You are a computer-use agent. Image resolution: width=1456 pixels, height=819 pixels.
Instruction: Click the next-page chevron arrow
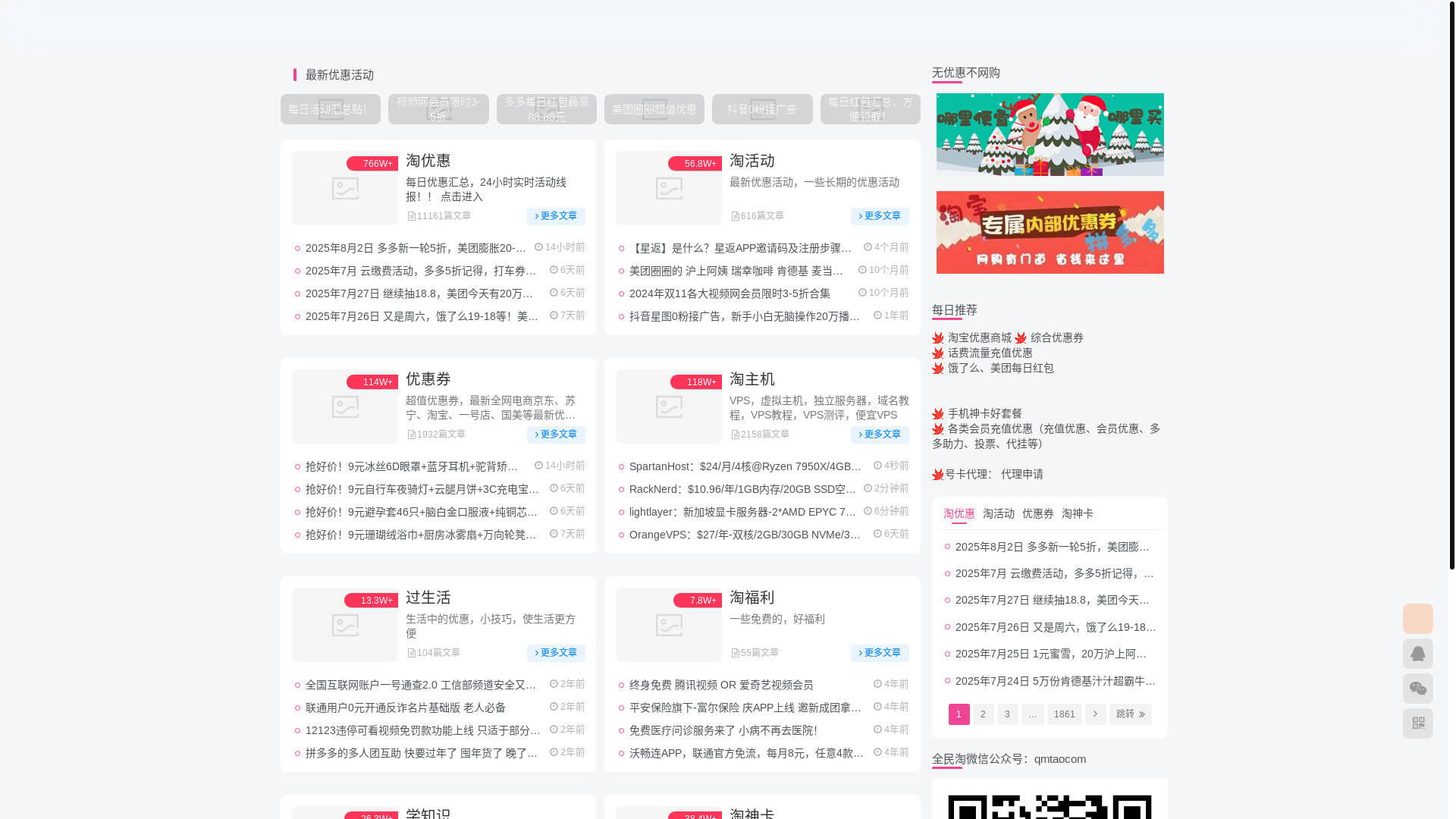[1095, 714]
